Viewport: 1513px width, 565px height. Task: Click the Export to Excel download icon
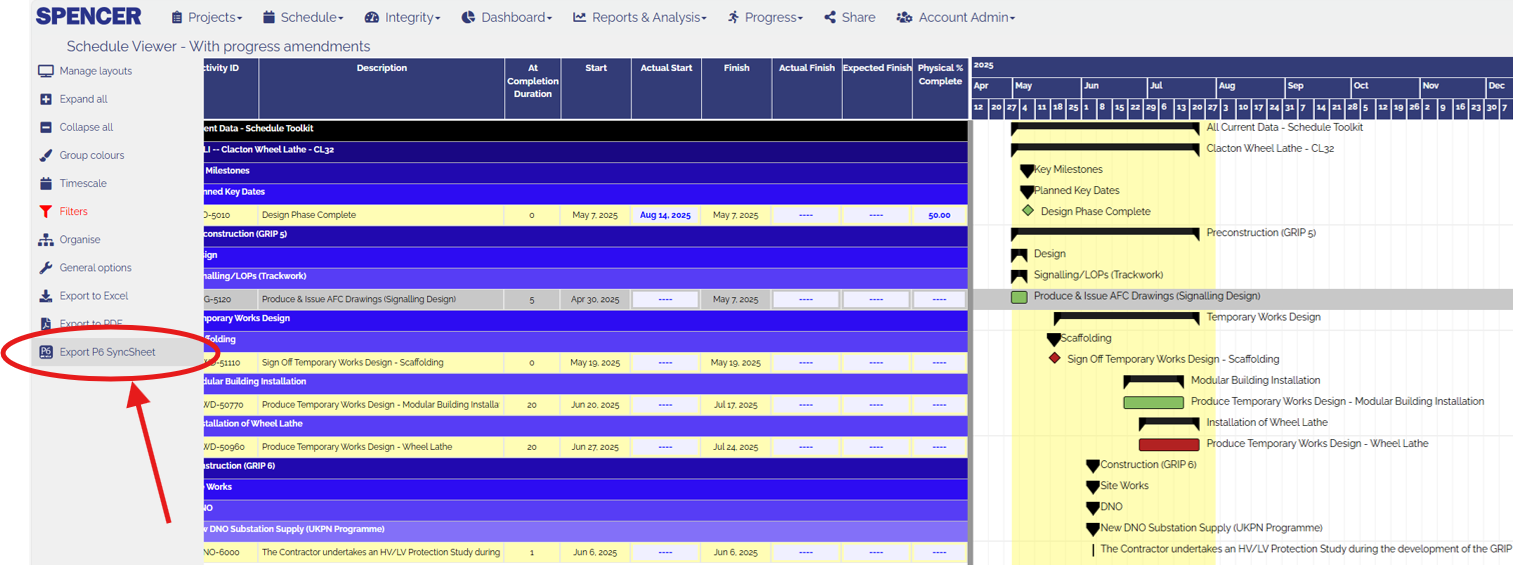[45, 296]
